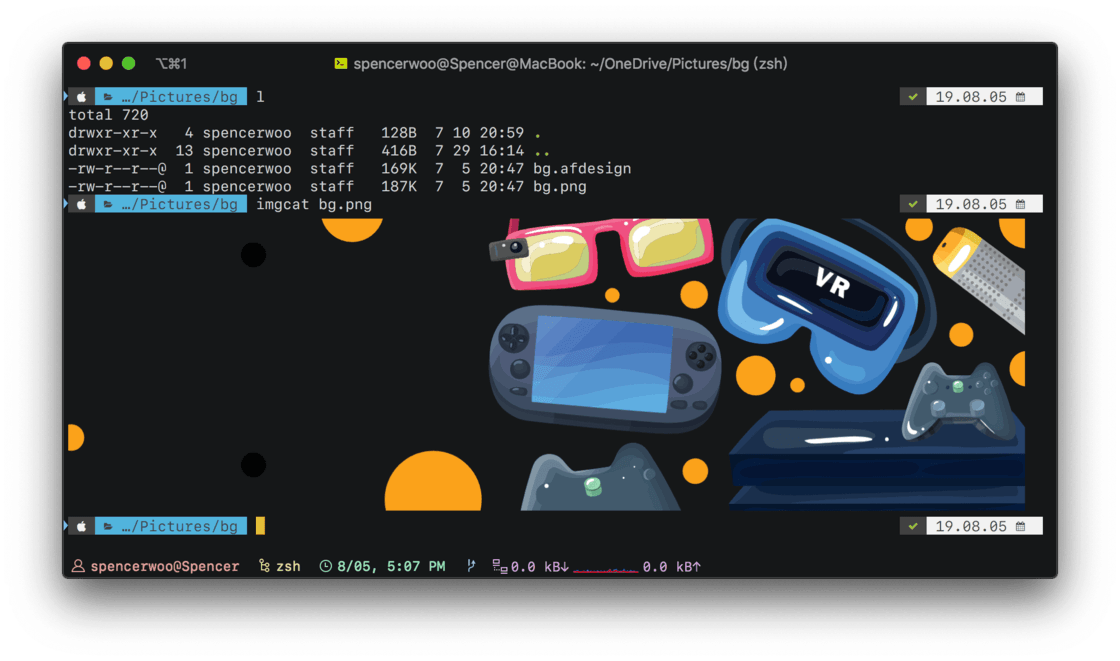Screen dimensions: 1120x661
Task: Click the 19.08.05 date on the imgcat prompt line
Action: pos(971,204)
